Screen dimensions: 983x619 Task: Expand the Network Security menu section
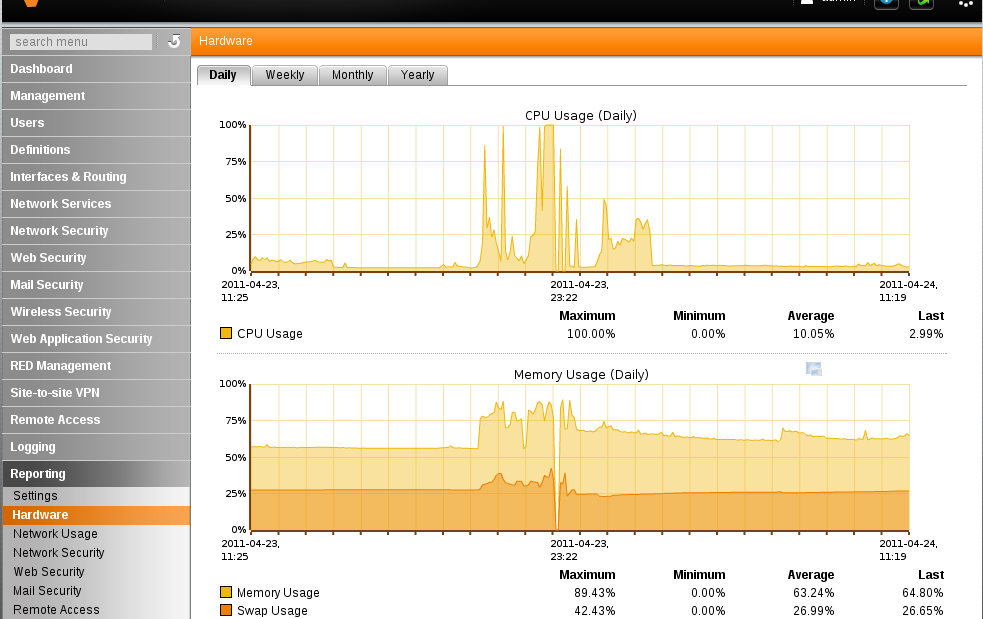pyautogui.click(x=59, y=231)
